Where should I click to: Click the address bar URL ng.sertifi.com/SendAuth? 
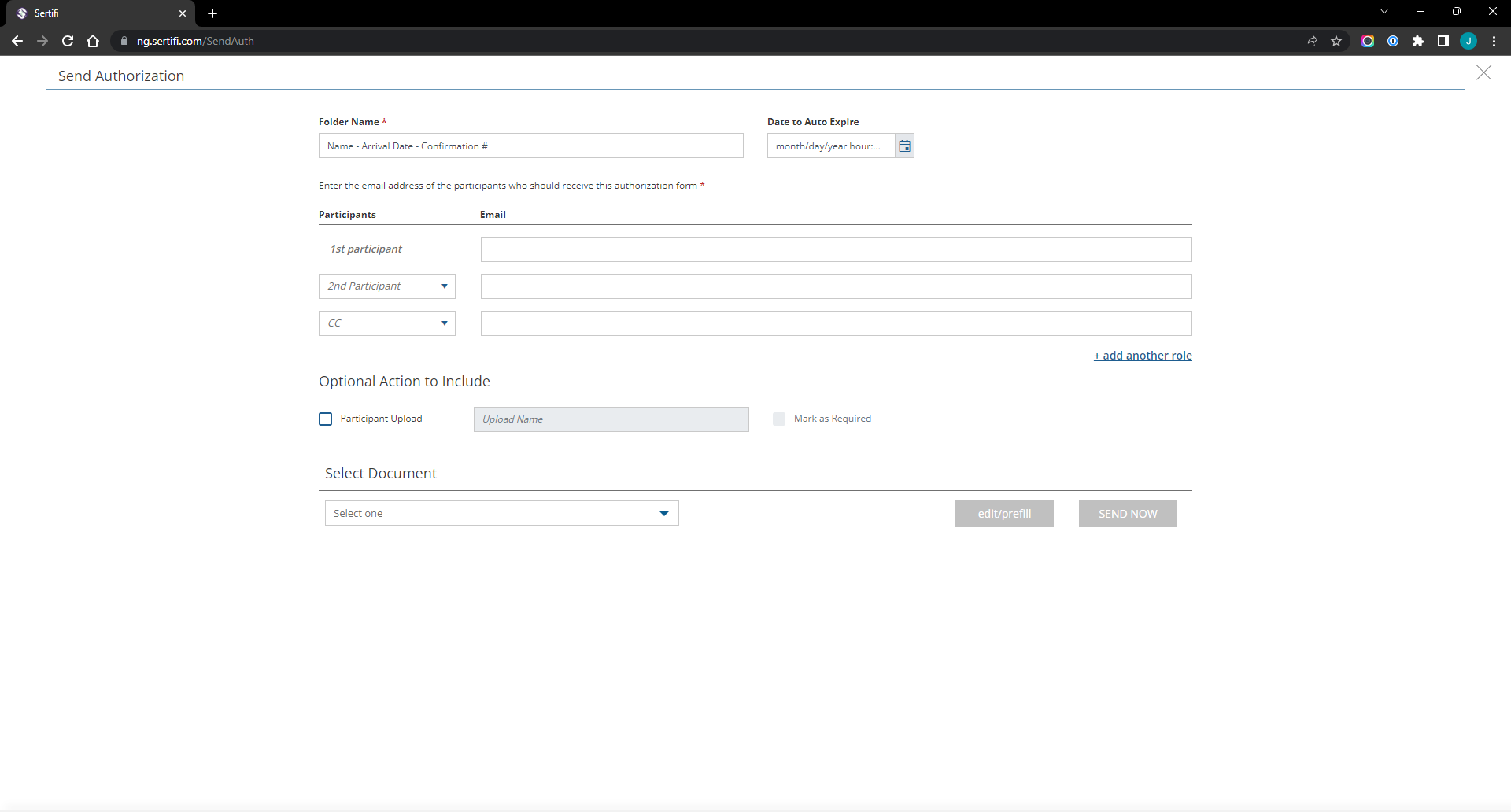[x=195, y=41]
